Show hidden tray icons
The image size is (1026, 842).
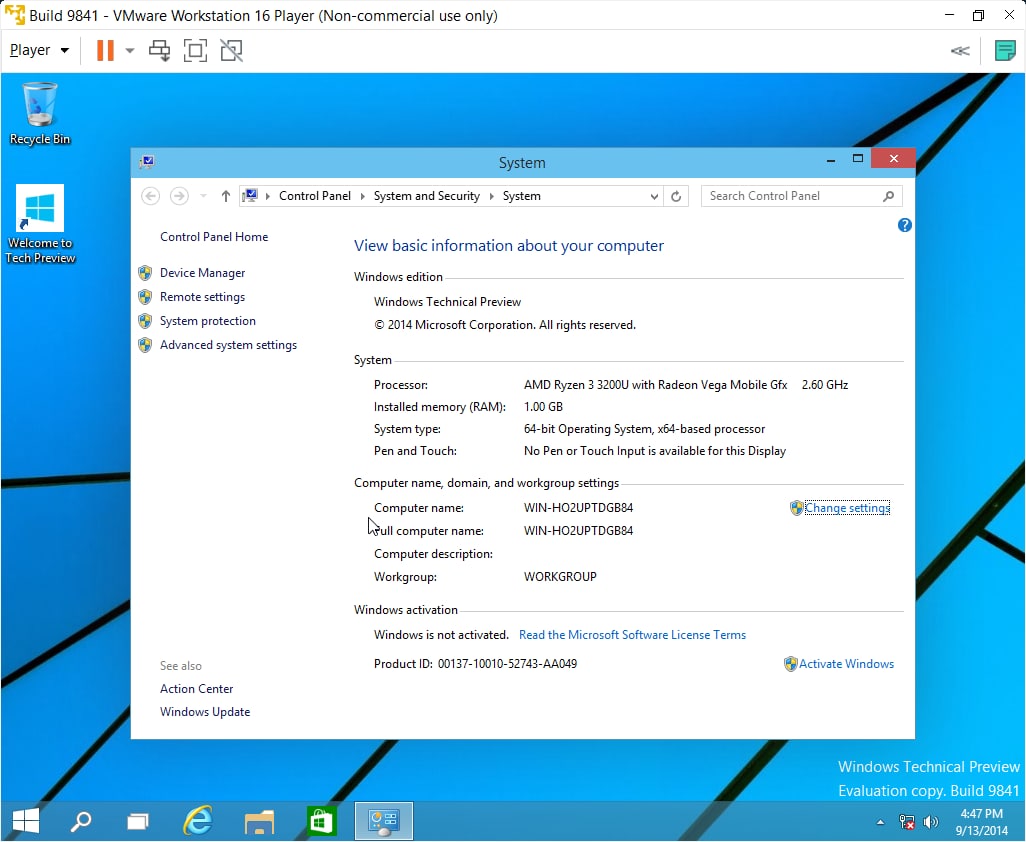point(880,822)
